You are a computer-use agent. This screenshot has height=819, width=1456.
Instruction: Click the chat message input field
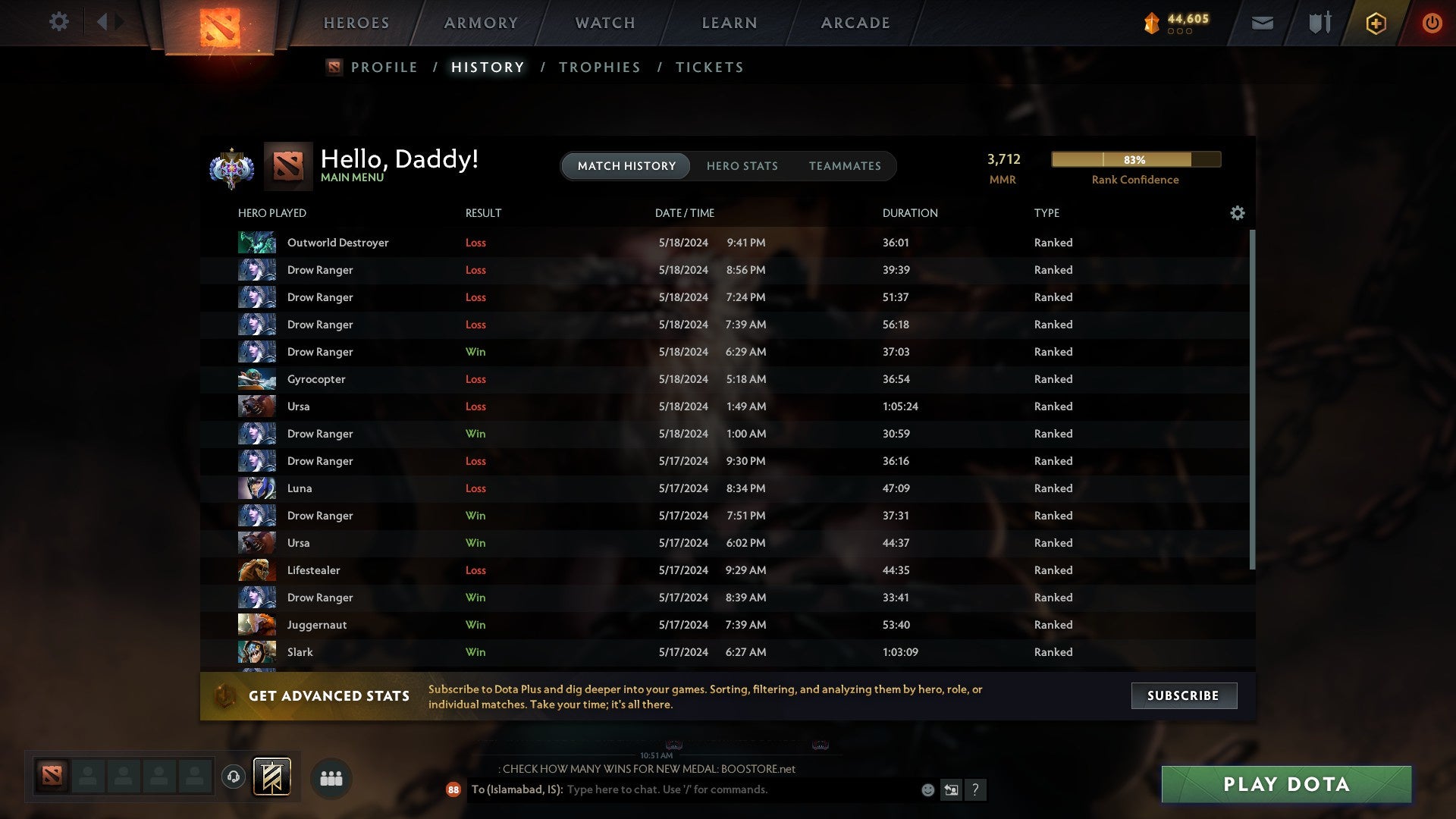click(739, 790)
